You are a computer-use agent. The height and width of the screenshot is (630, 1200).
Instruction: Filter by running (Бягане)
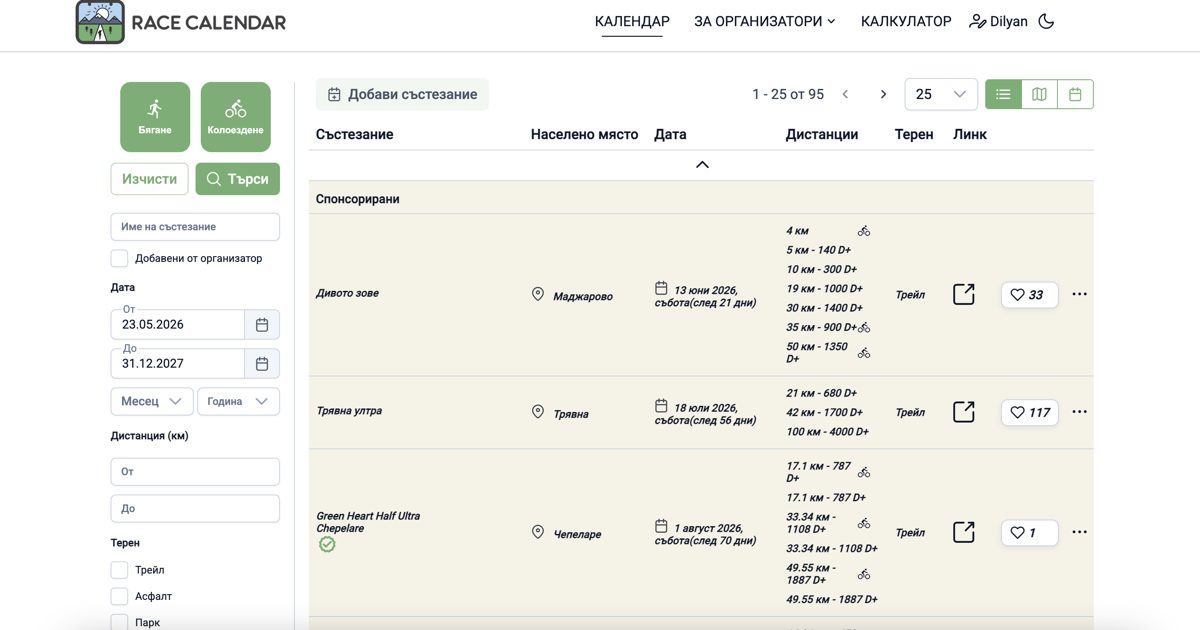click(155, 117)
